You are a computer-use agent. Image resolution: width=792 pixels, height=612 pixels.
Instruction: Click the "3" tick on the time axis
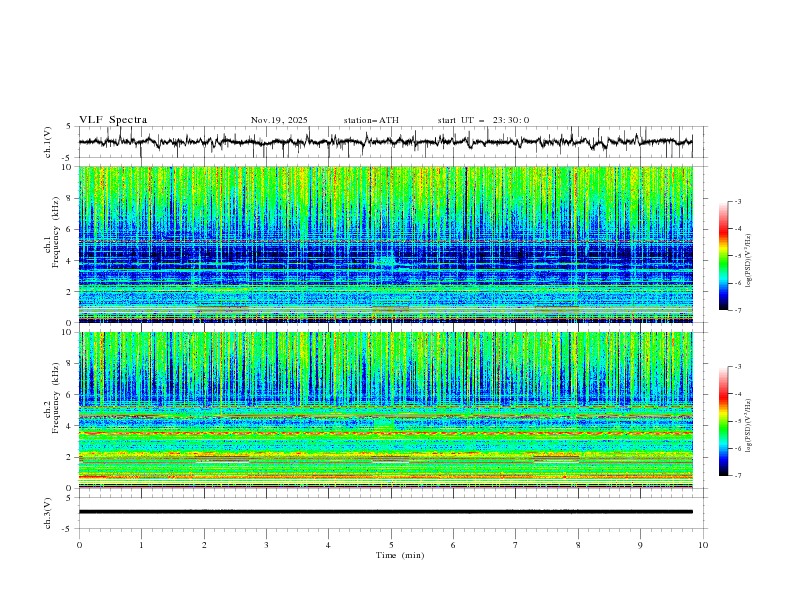266,545
